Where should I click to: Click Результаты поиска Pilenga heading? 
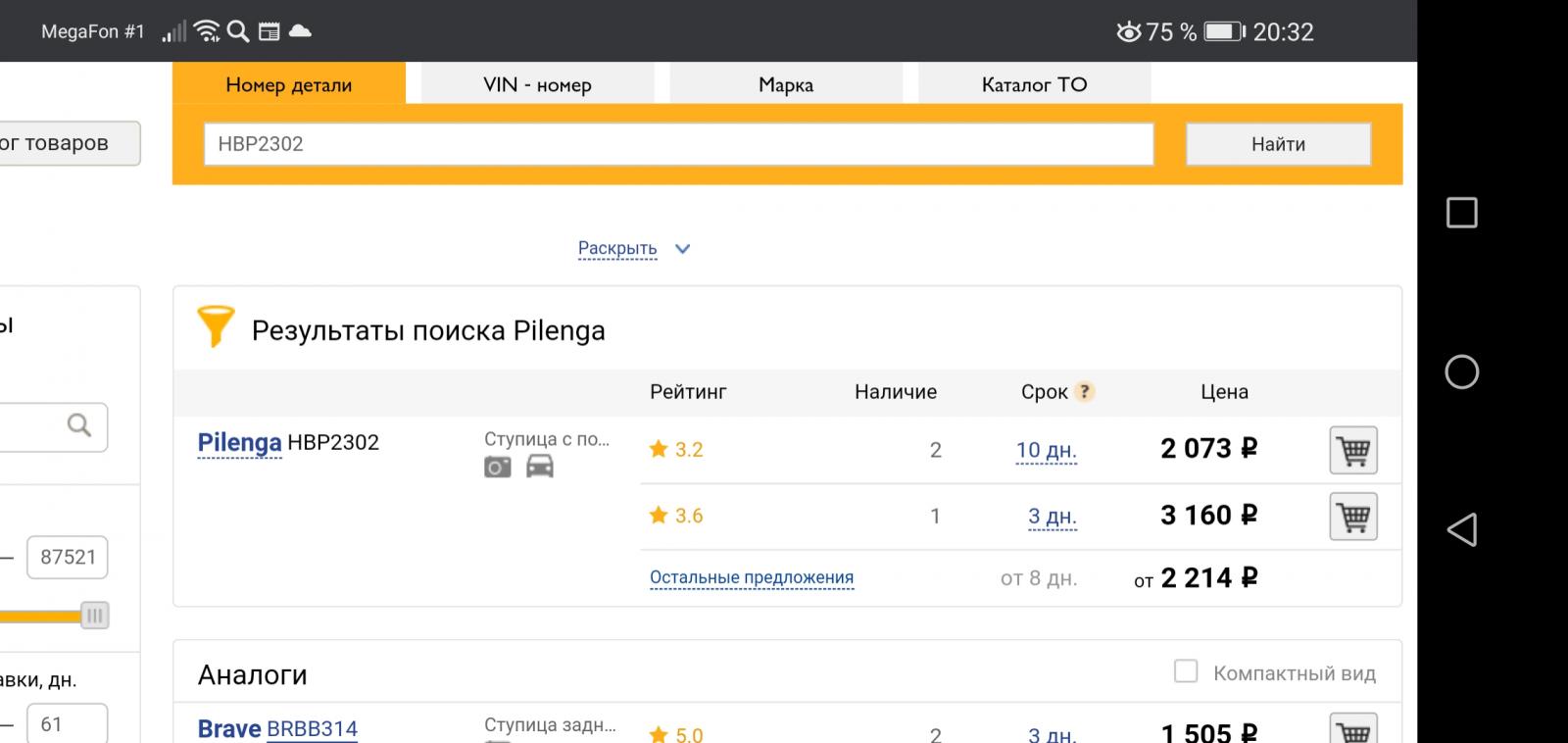coord(428,330)
